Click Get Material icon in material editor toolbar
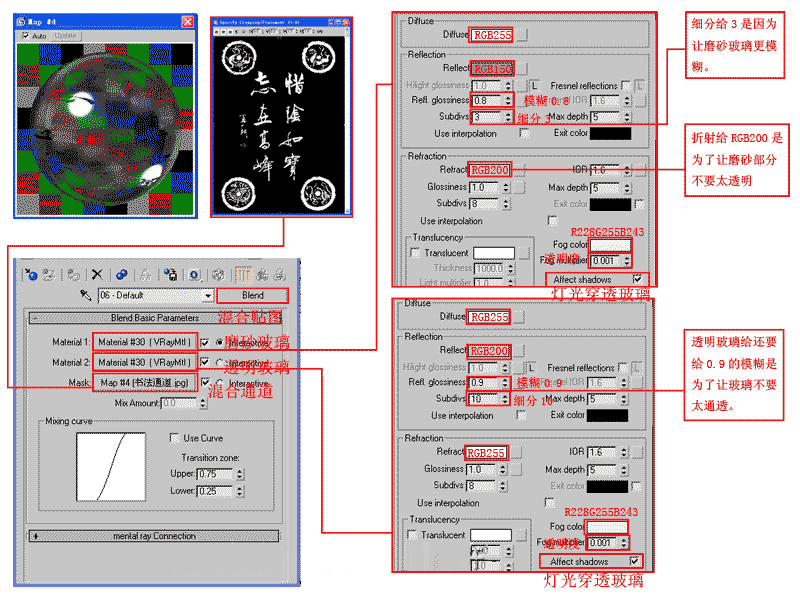Viewport: 800px width, 600px height. [31, 275]
